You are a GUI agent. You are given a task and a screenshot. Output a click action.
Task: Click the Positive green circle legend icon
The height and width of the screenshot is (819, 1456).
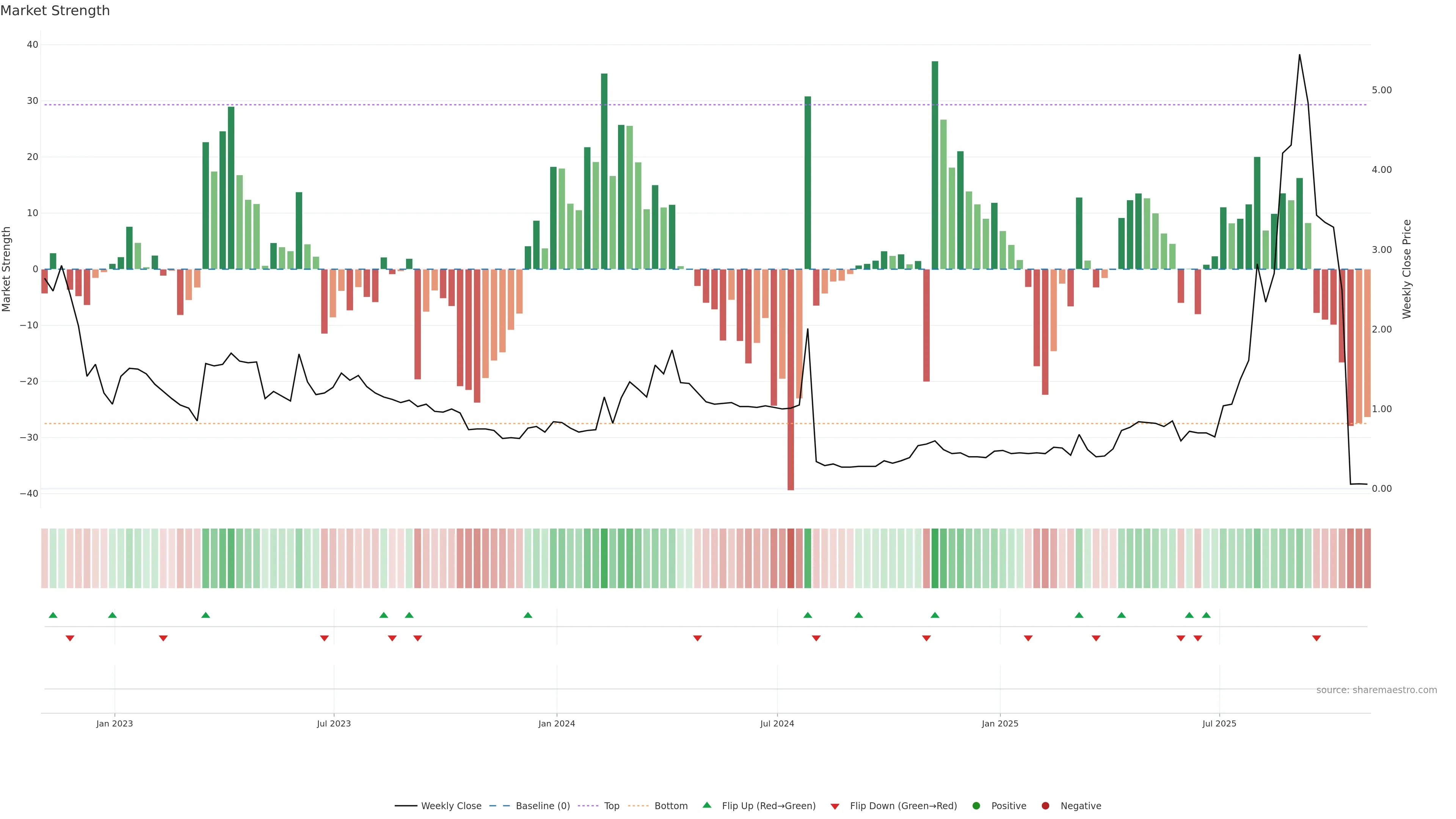click(x=976, y=805)
